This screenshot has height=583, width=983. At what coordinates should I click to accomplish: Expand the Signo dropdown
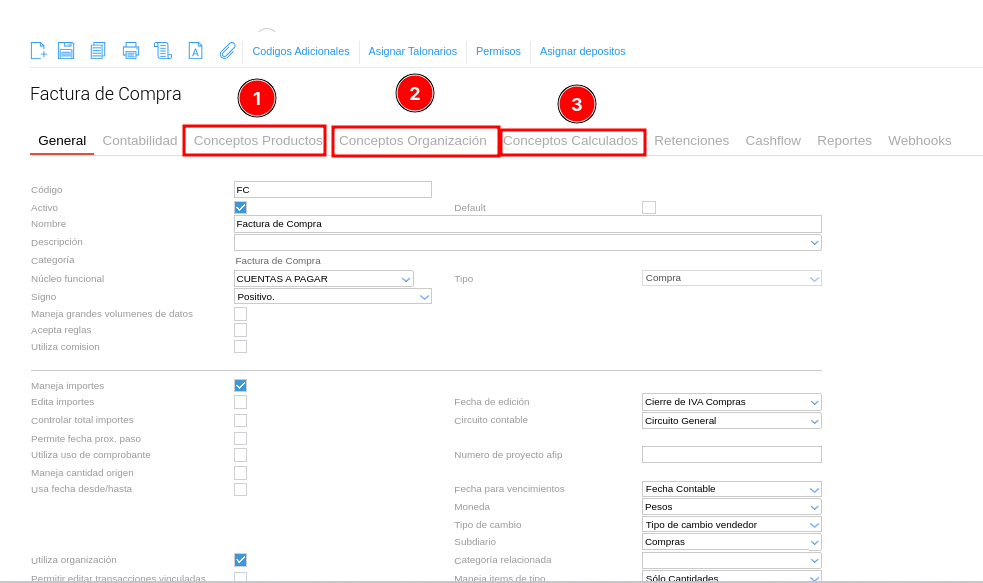pyautogui.click(x=332, y=297)
